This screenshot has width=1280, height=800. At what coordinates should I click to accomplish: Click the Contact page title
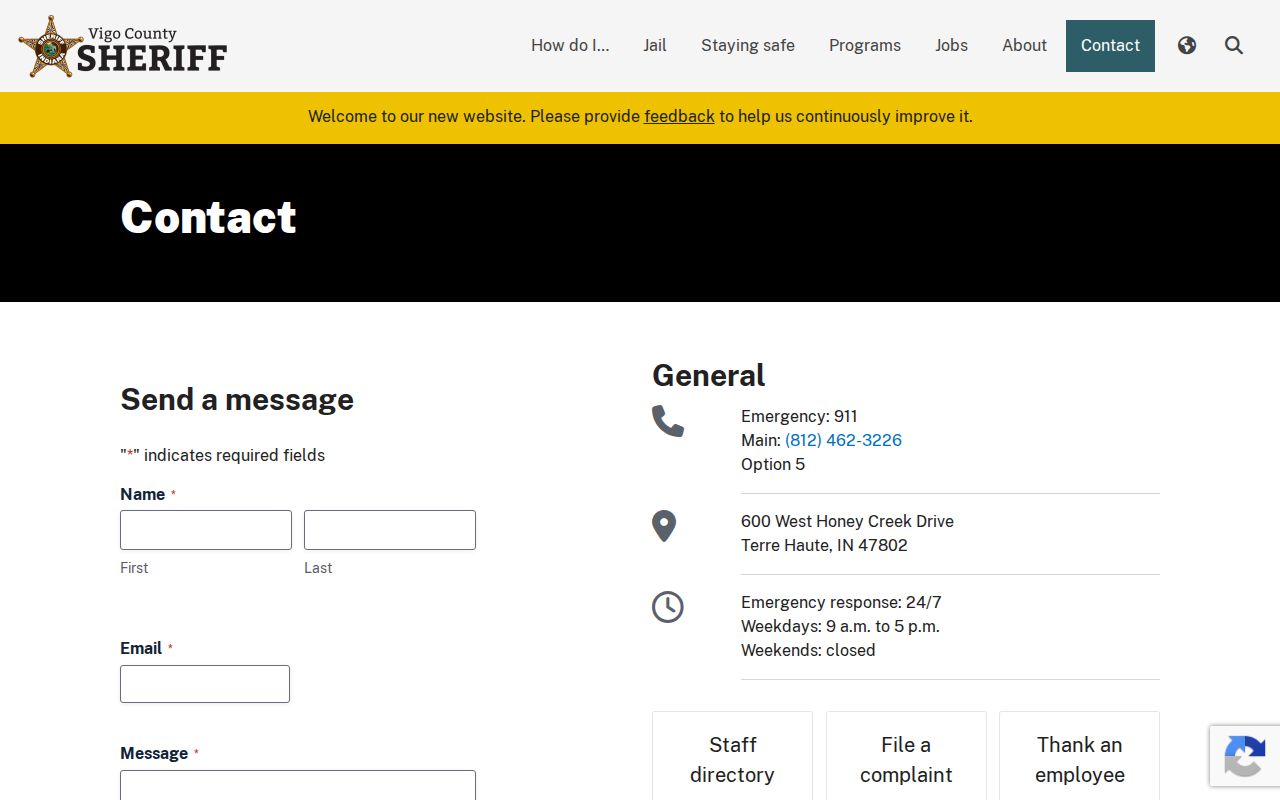(x=208, y=217)
